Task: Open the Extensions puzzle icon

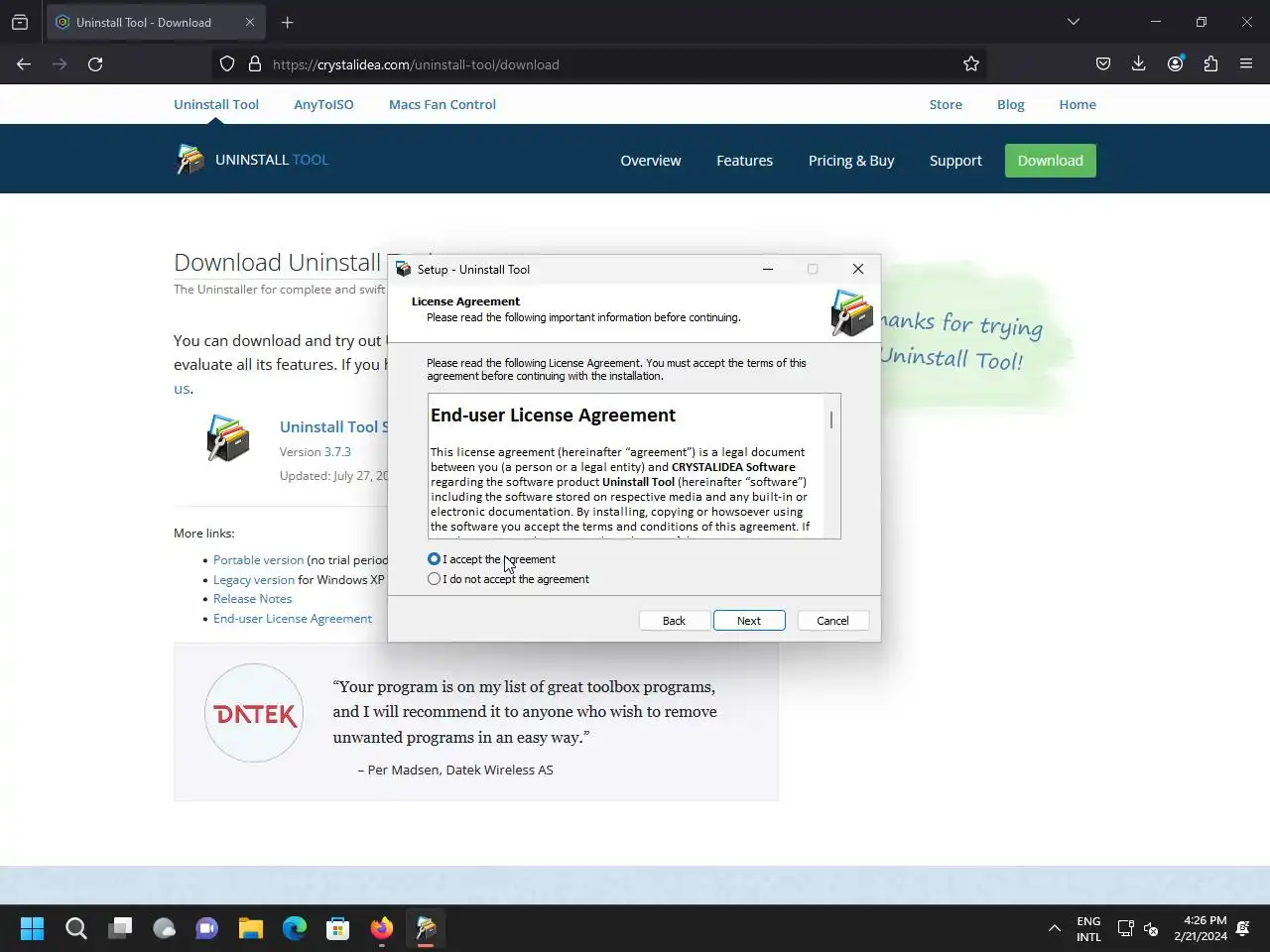Action: pos(1210,64)
